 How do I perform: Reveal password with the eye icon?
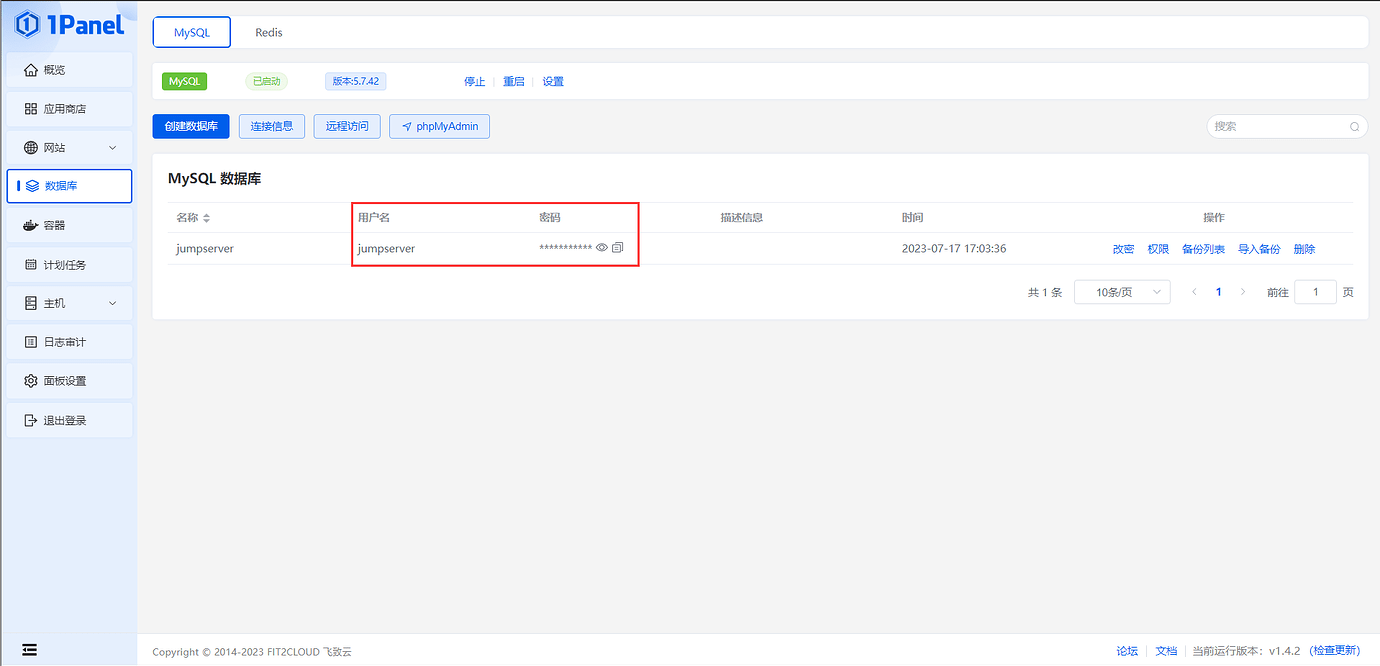click(602, 248)
